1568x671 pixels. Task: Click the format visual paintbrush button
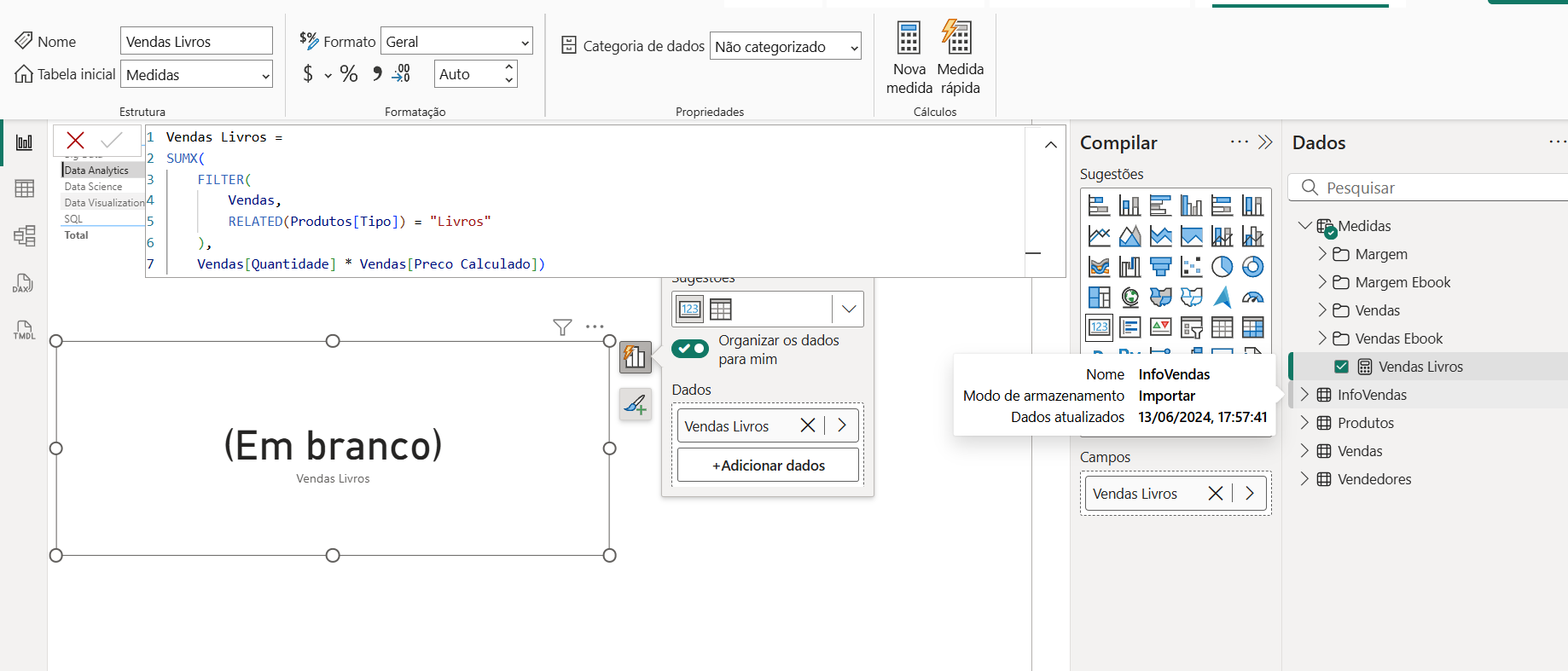(636, 403)
